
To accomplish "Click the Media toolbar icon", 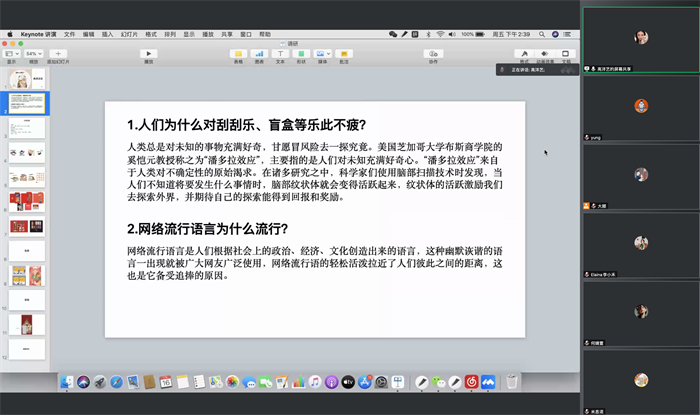I will (x=322, y=54).
